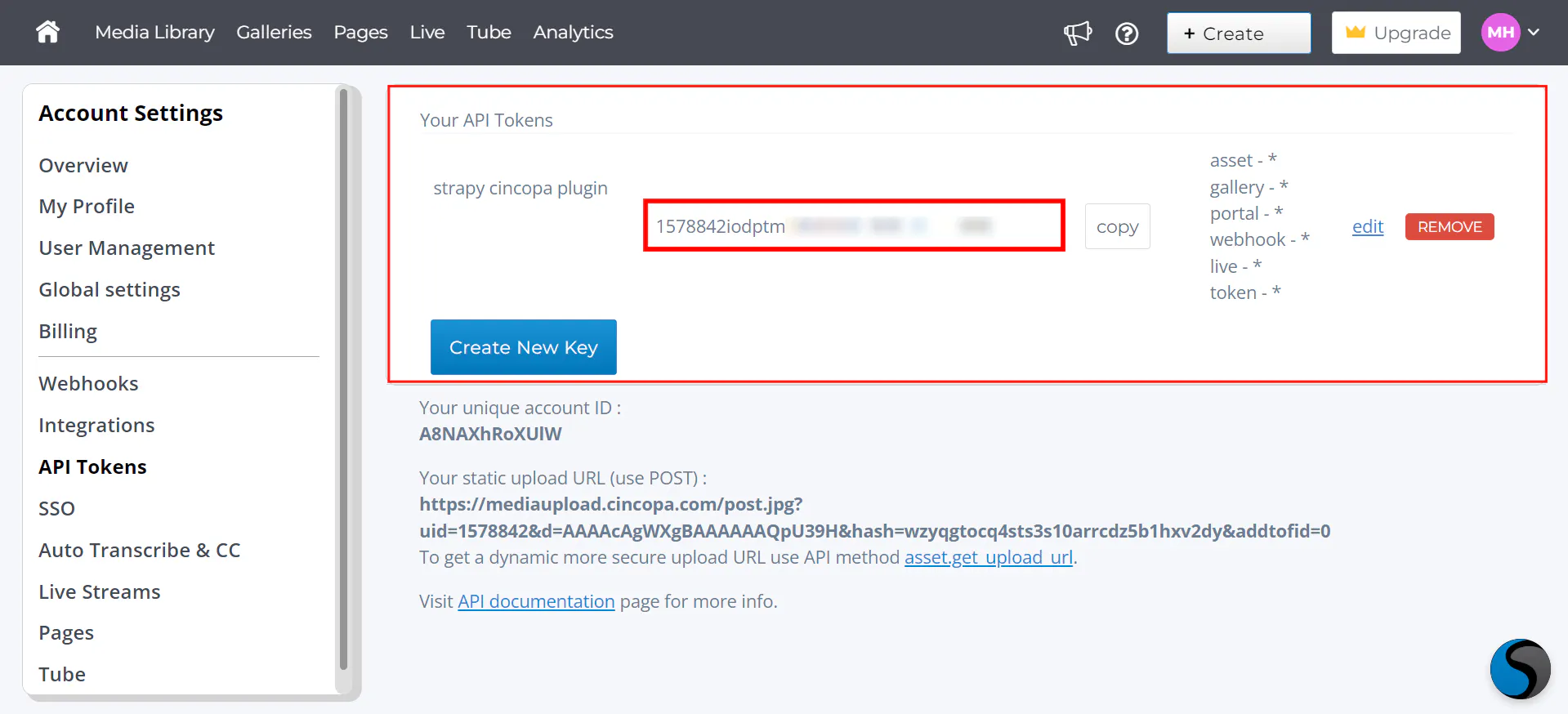1568x714 pixels.
Task: Open the asset.get_upload_url link
Action: [988, 557]
